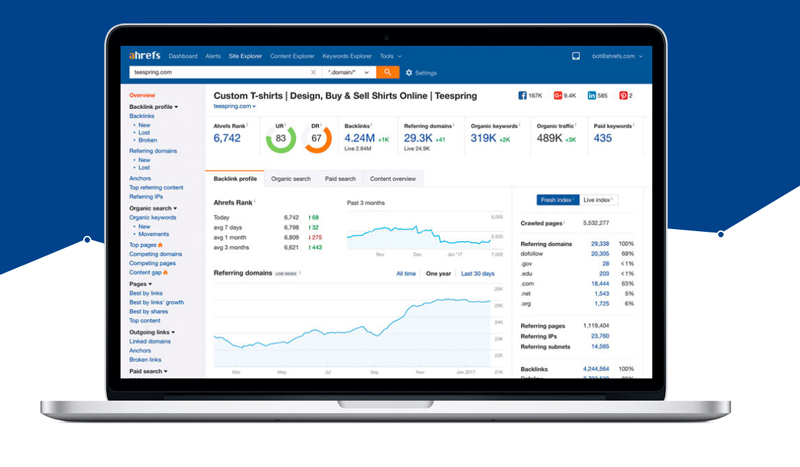Click the Google Plus 9.4K icon

(558, 95)
